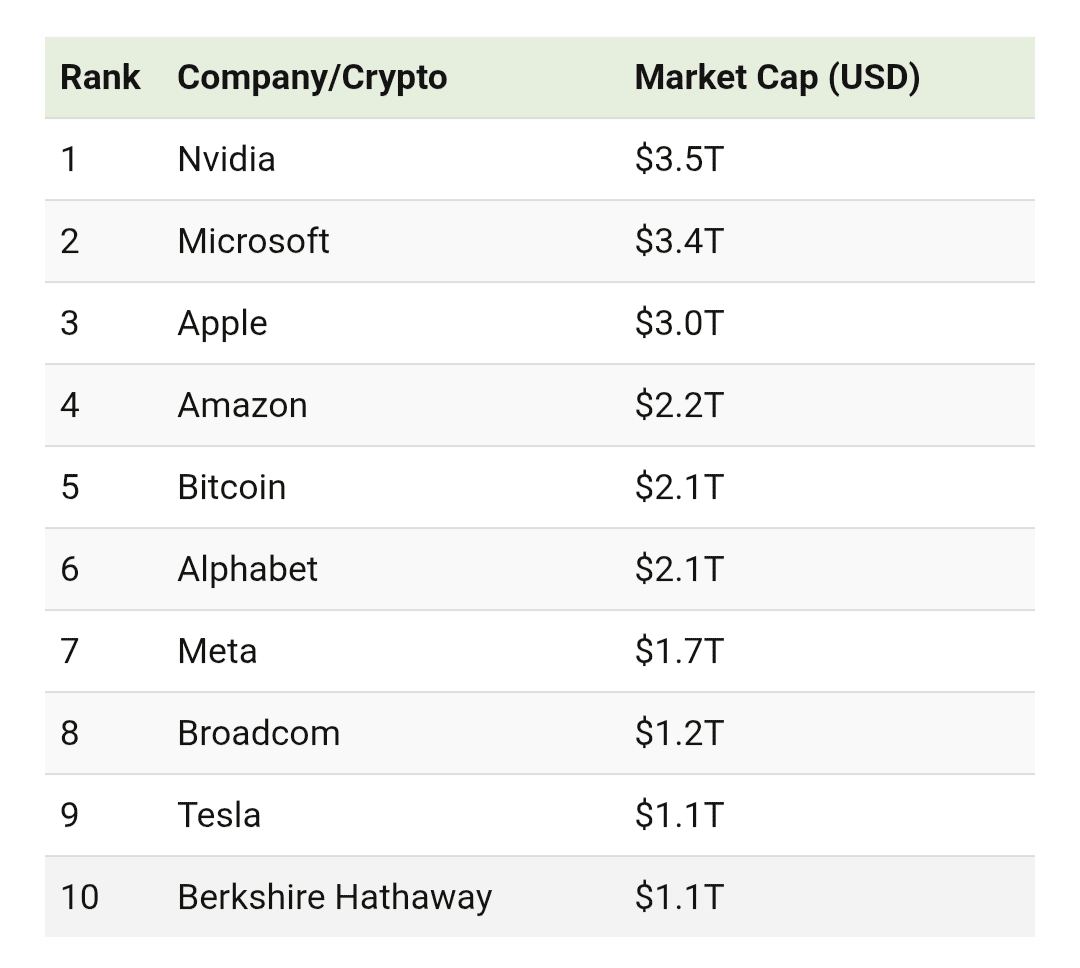Select the Nvidia company name cell

226,160
